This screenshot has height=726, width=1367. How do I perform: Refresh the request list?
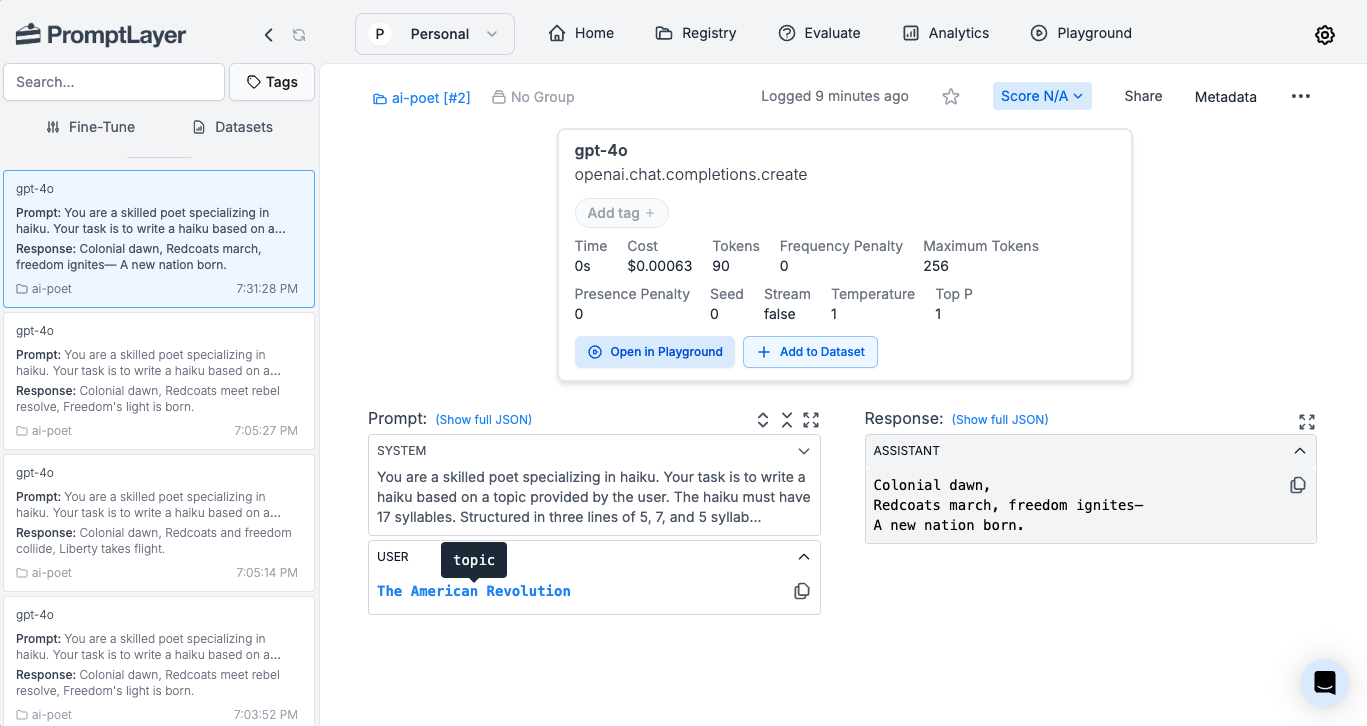(299, 35)
